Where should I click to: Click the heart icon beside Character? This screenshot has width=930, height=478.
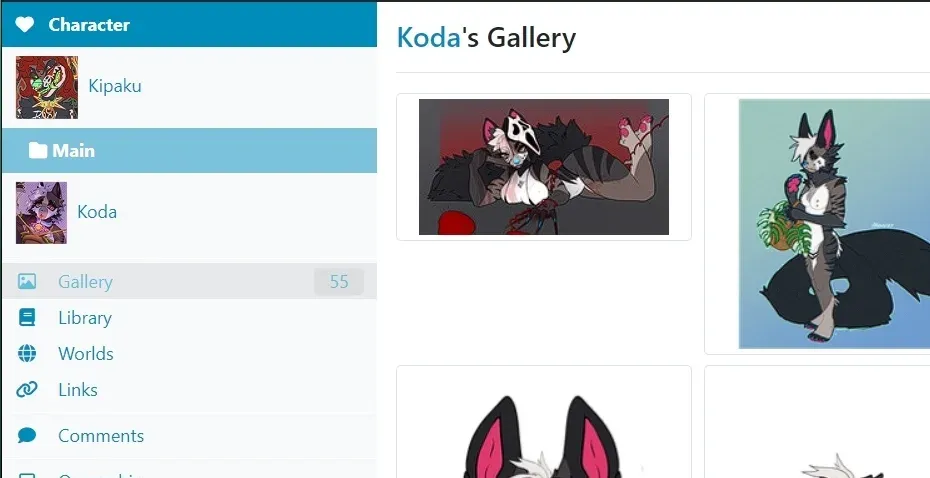(x=25, y=24)
